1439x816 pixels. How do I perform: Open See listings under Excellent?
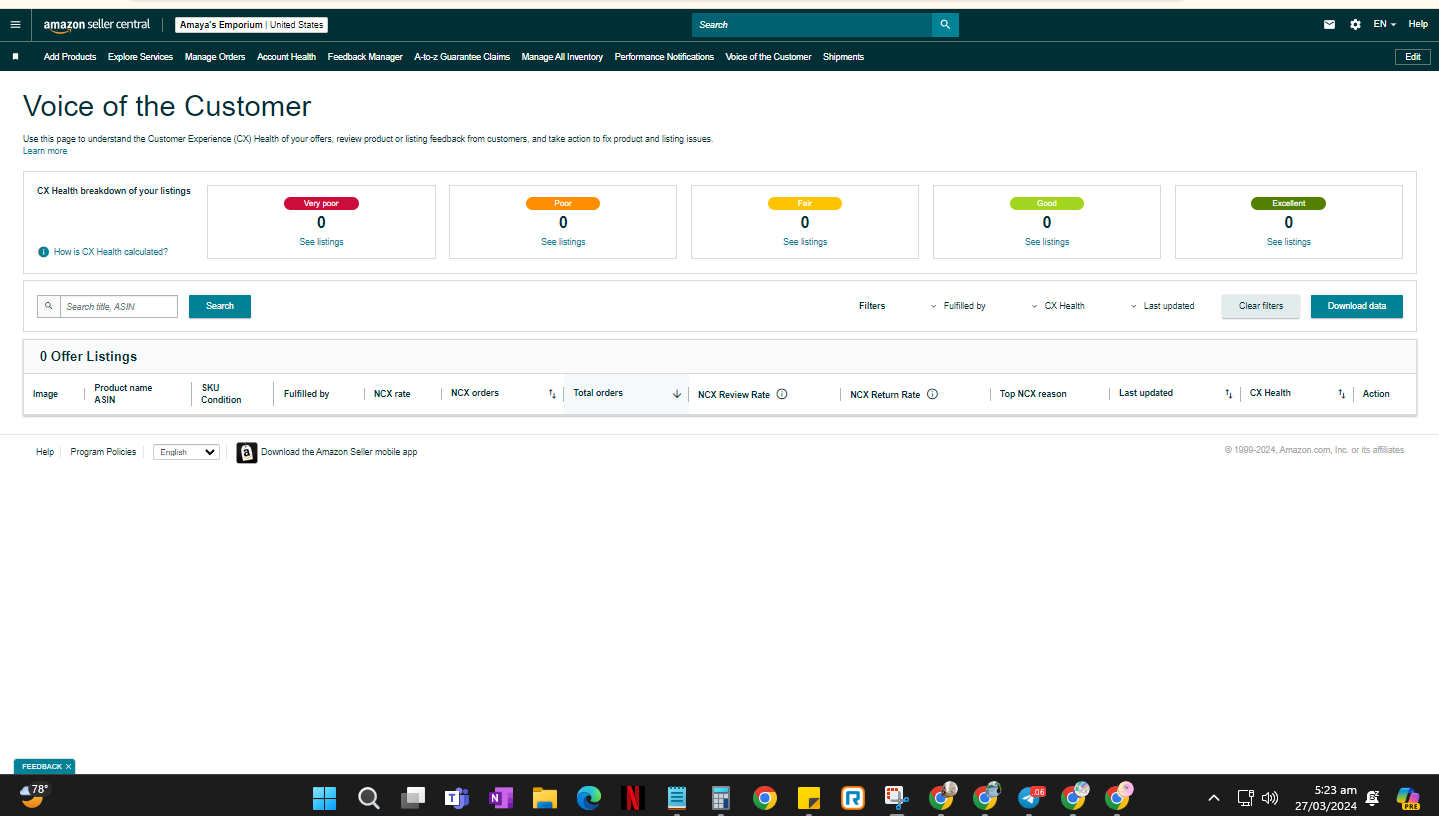[1289, 242]
